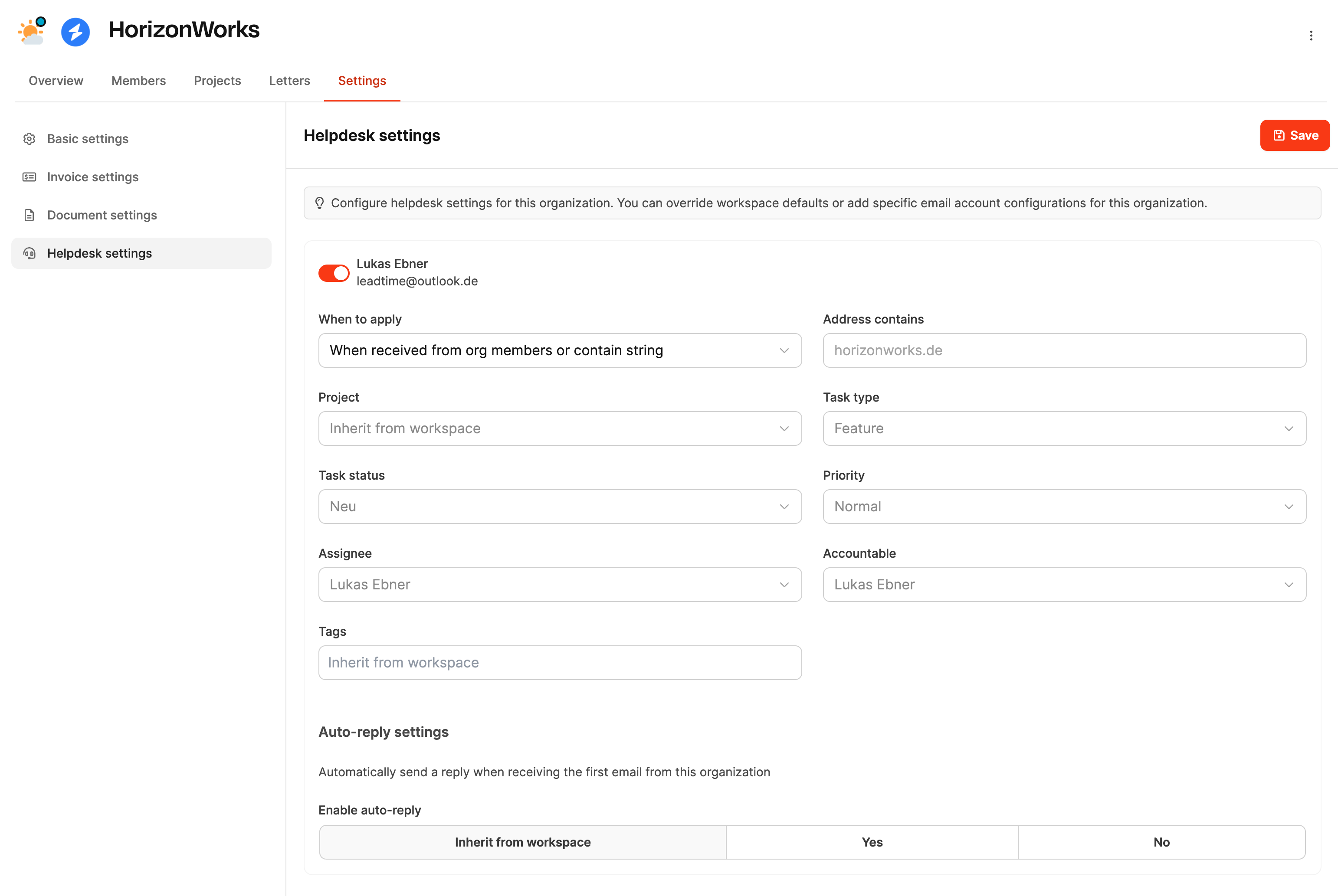The width and height of the screenshot is (1338, 896).
Task: Click the gear icon beside Basic settings
Action: (x=29, y=139)
